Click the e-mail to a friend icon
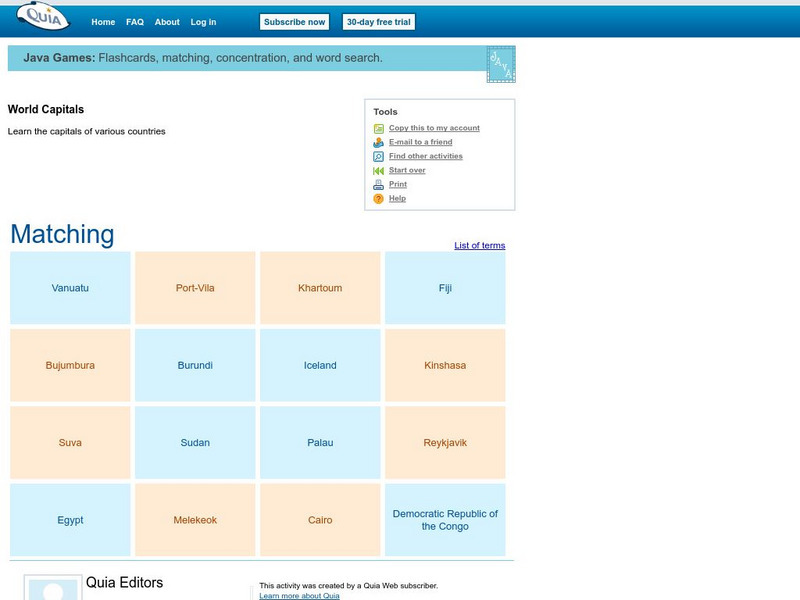This screenshot has width=800, height=600. coord(379,142)
